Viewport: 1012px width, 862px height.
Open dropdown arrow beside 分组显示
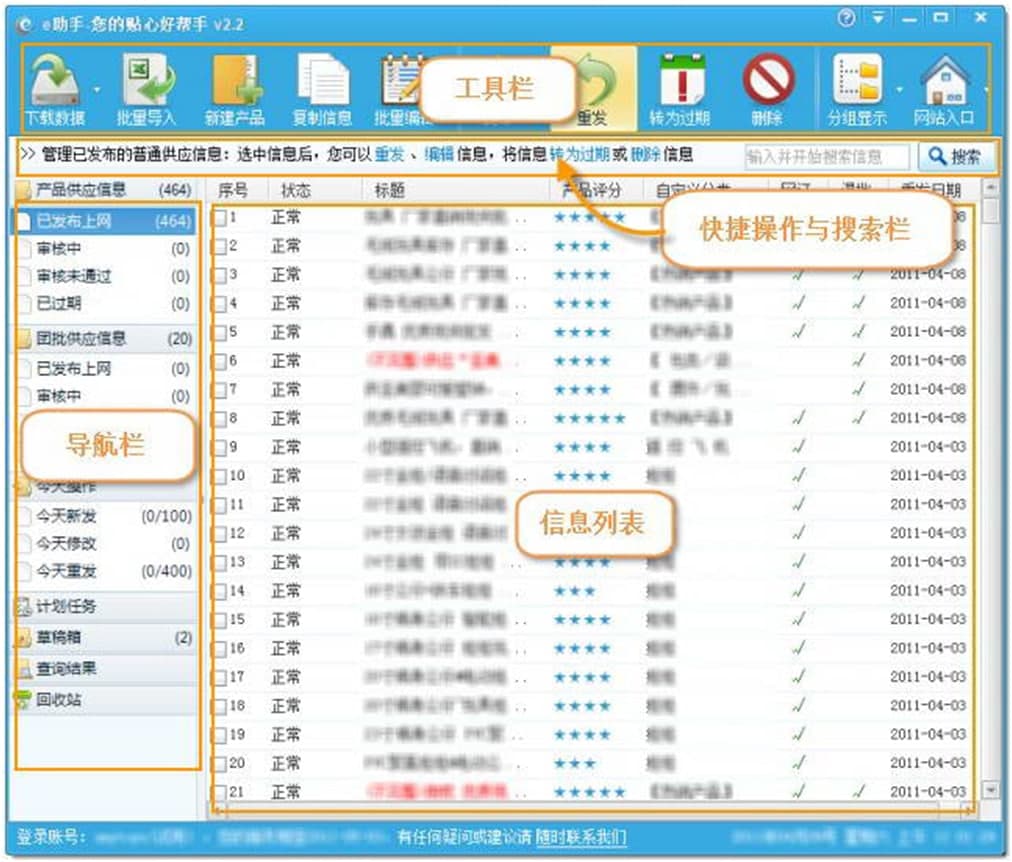click(900, 89)
